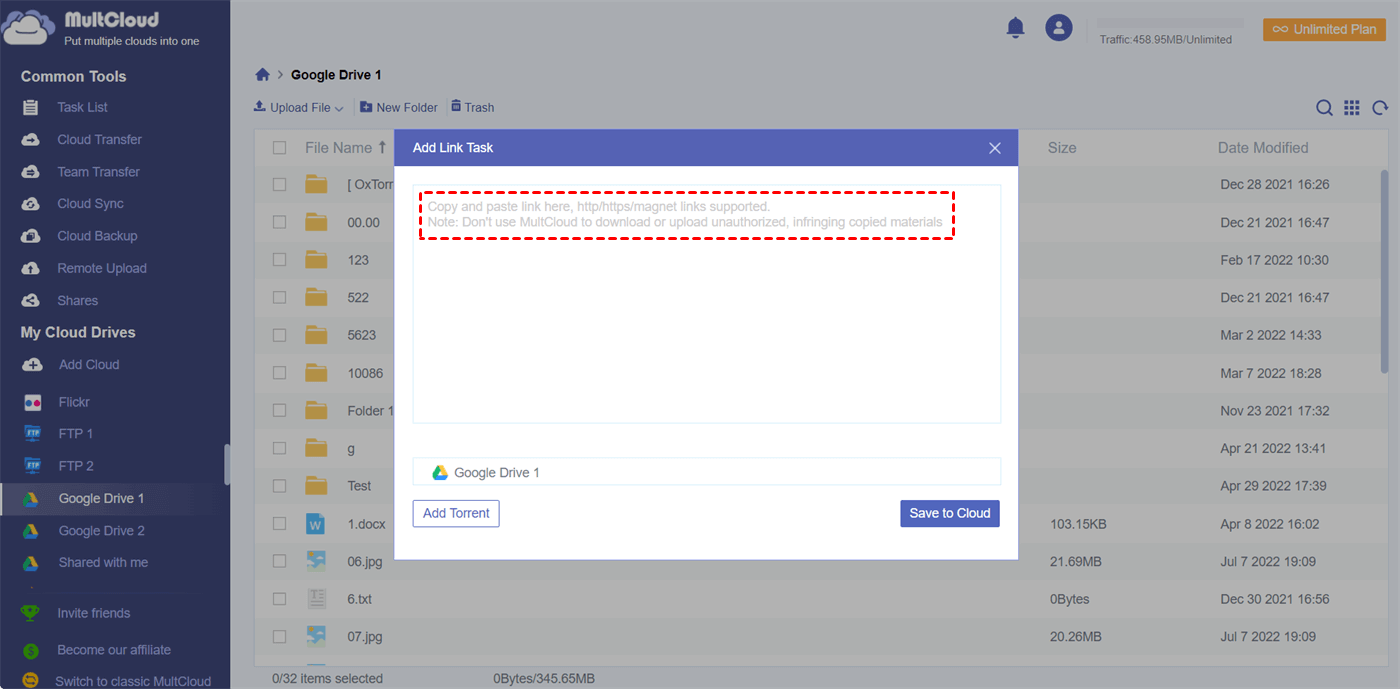Check the box for folder 00.00
This screenshot has height=689, width=1400.
click(280, 222)
